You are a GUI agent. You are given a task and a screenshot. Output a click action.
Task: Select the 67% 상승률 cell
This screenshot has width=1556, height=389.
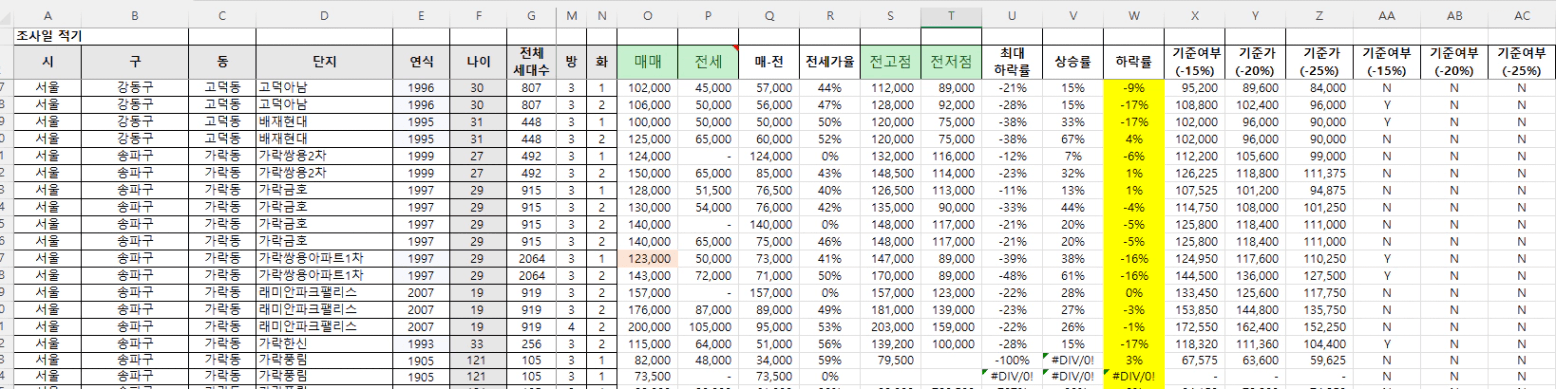(1072, 139)
